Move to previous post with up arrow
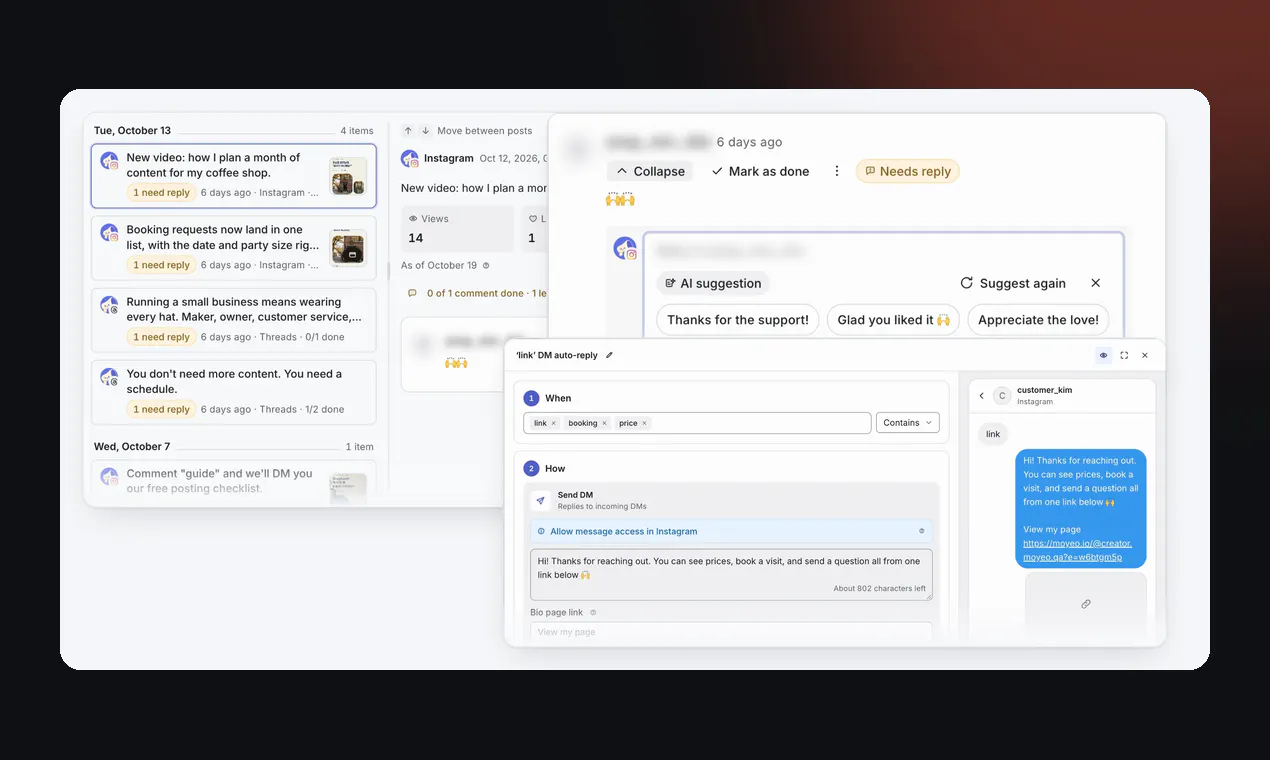Screen dimensions: 1270x760 (x=408, y=131)
